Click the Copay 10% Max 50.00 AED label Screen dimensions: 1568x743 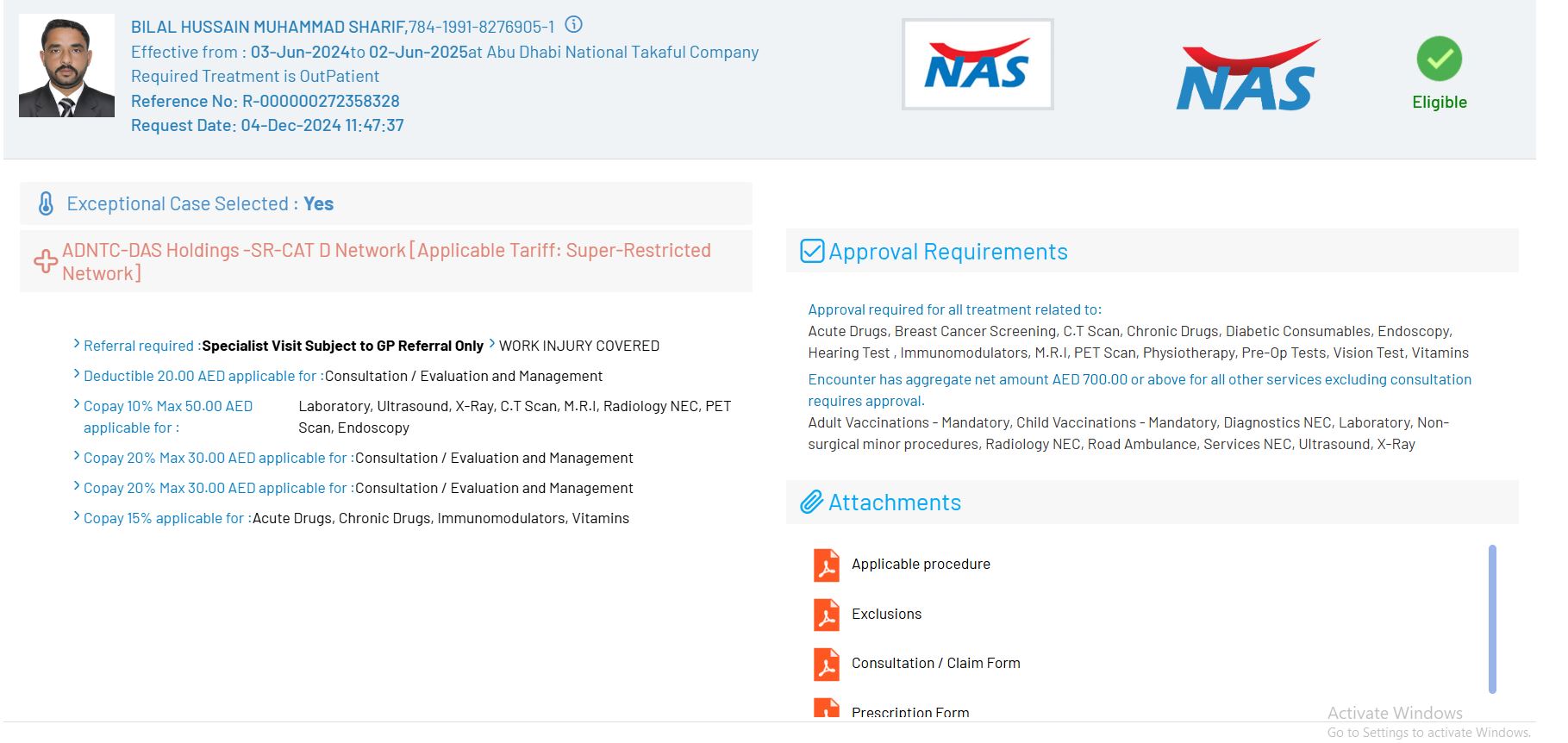click(168, 416)
